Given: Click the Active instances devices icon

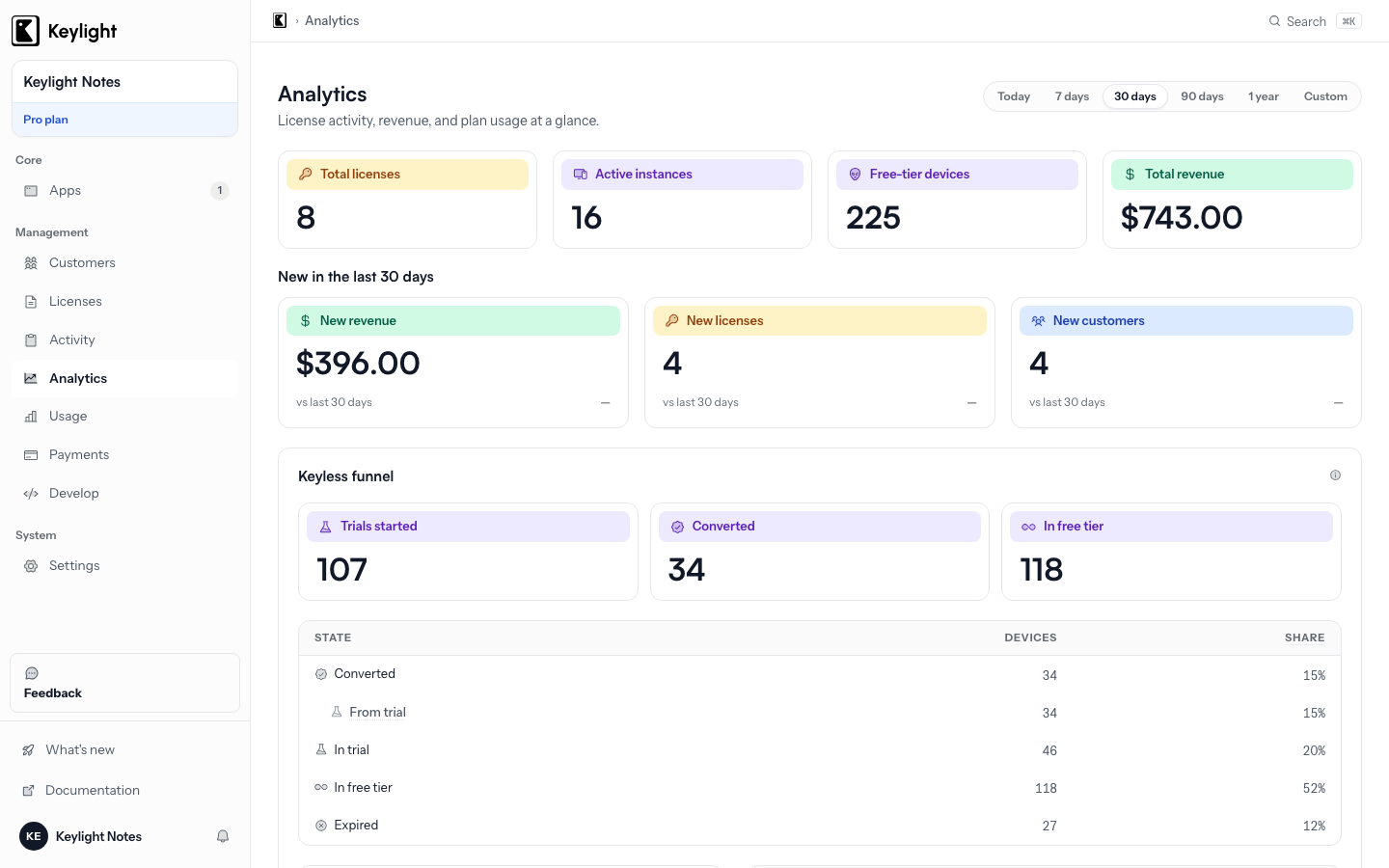Looking at the screenshot, I should 581,175.
